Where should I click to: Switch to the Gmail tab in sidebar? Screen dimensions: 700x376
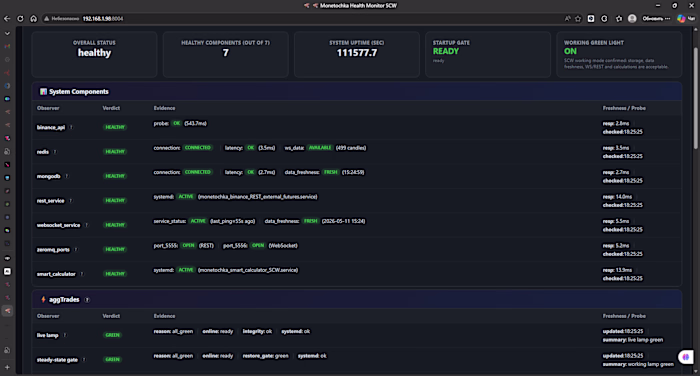point(7,46)
